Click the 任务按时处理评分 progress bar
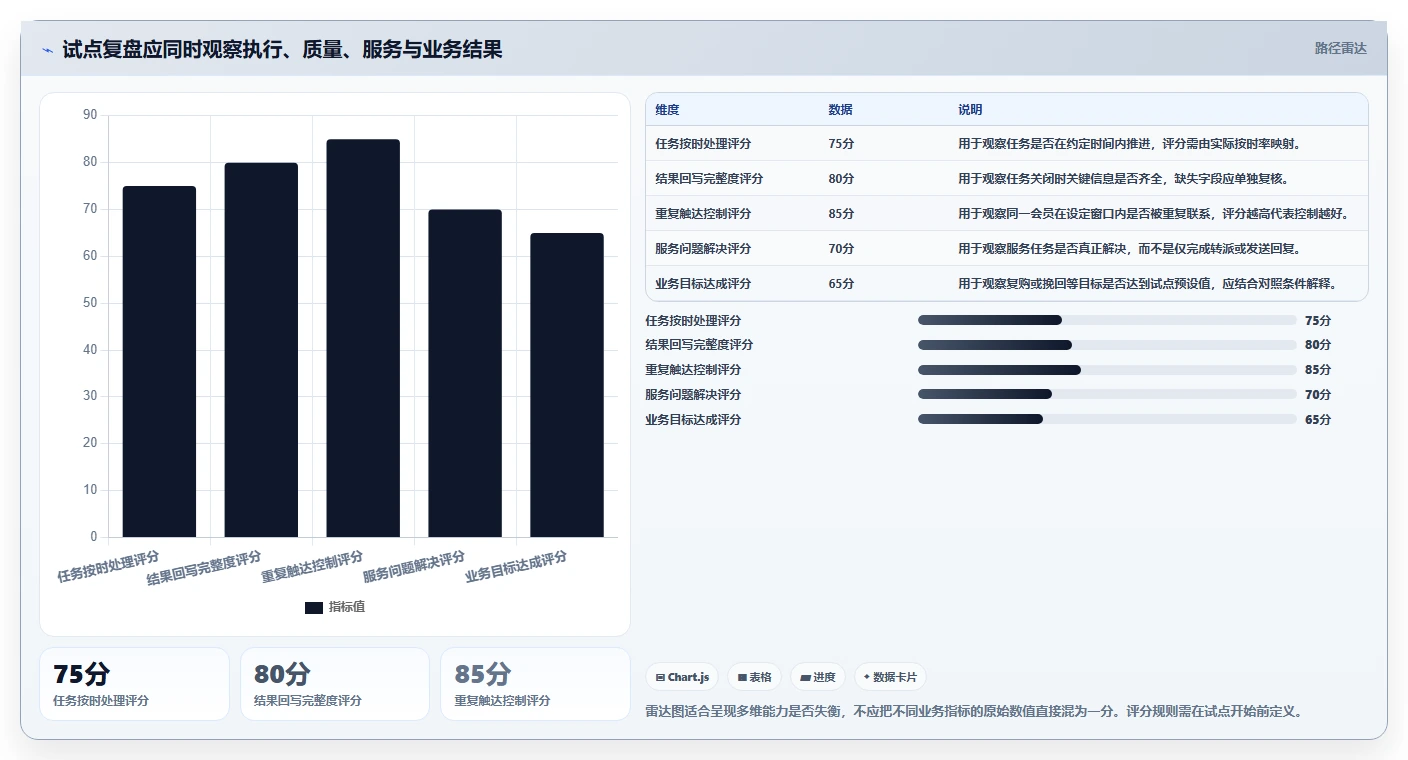The width and height of the screenshot is (1408, 760). tap(1107, 320)
